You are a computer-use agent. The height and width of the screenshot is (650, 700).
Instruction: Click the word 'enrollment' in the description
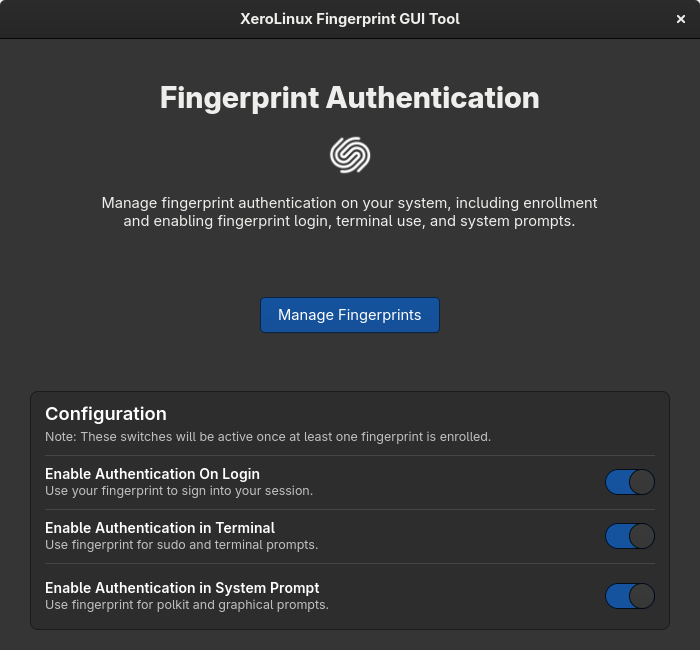[x=559, y=203]
